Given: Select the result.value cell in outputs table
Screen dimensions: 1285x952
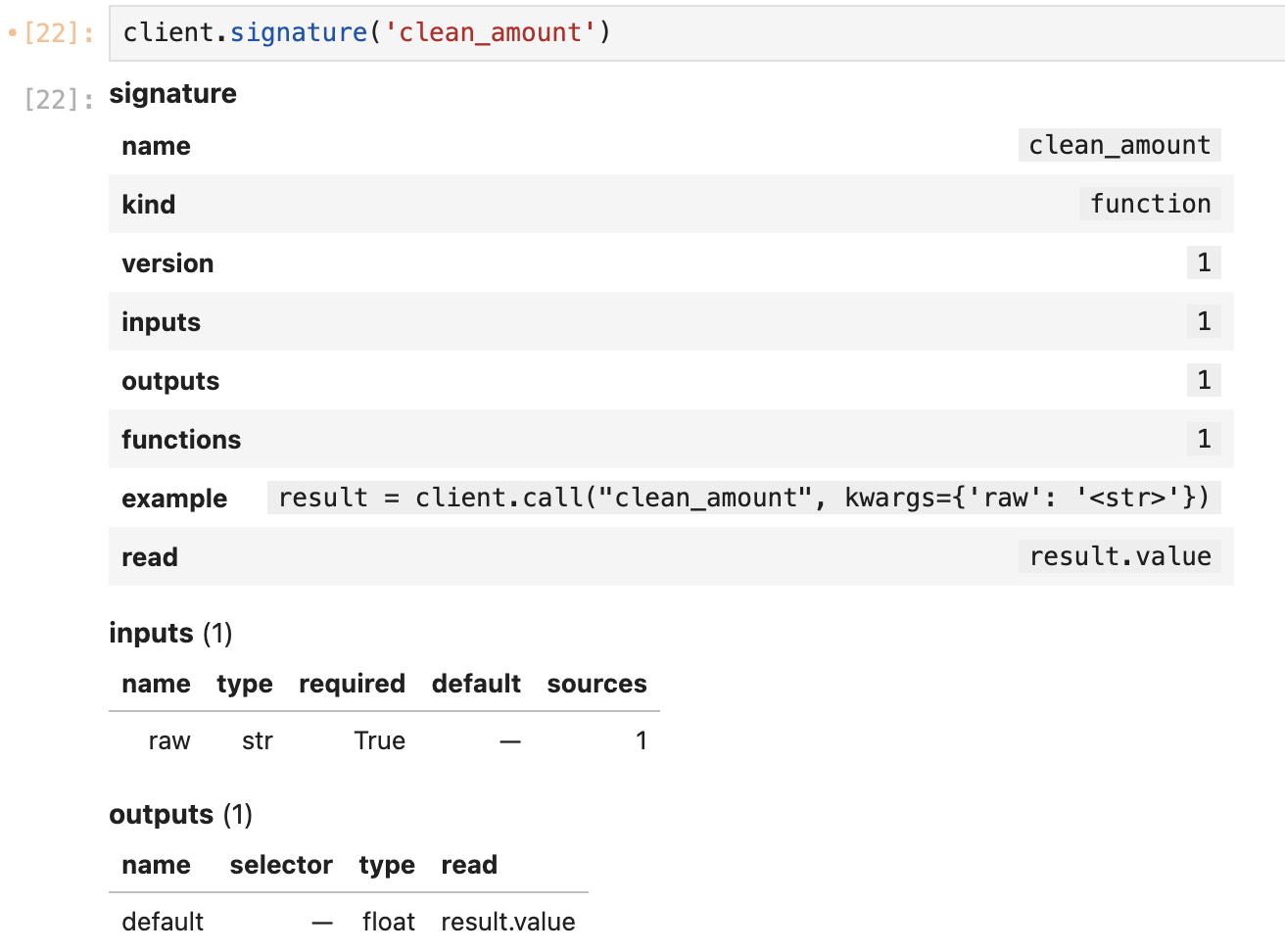Looking at the screenshot, I should pyautogui.click(x=508, y=922).
